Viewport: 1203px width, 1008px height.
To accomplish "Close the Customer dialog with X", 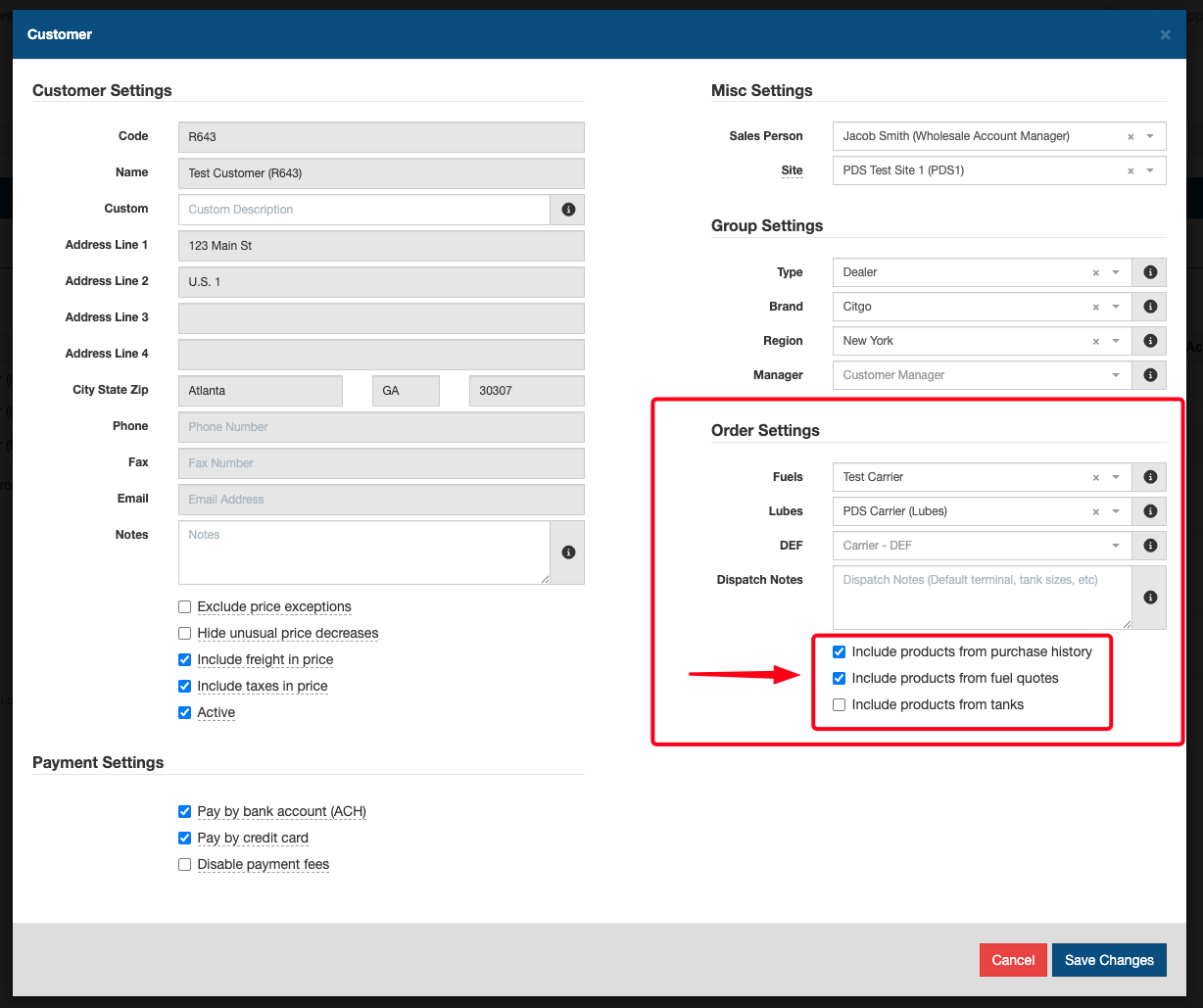I will (x=1166, y=34).
